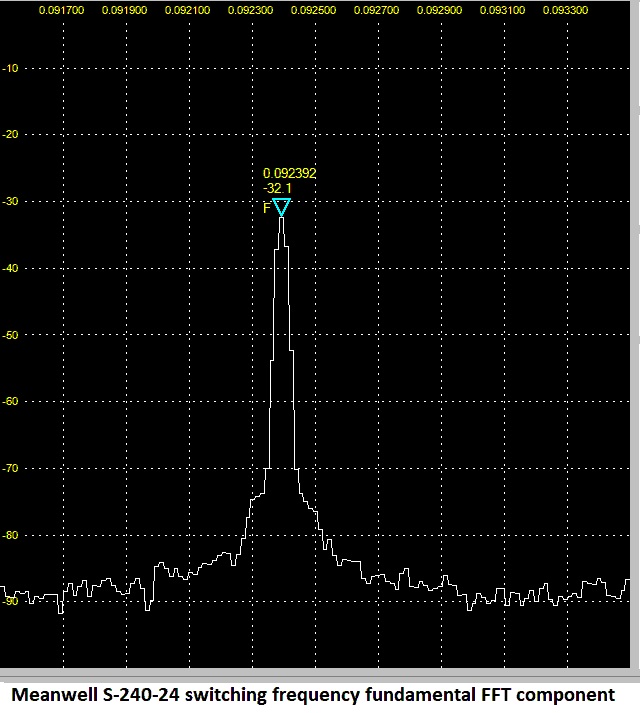Click frequency axis label 0.092900
Image resolution: width=640 pixels, height=713 pixels.
[x=439, y=10]
